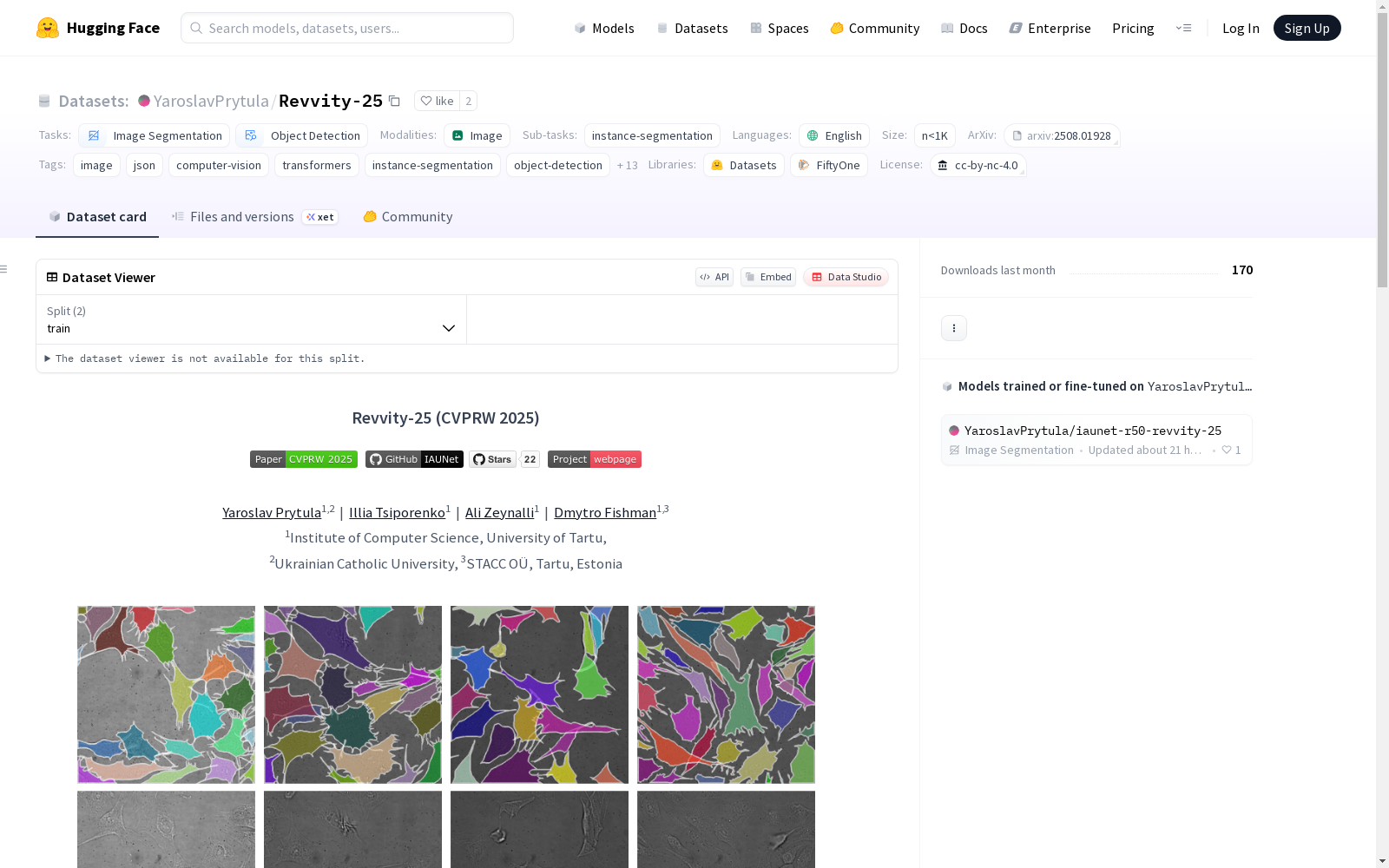Select the Image Segmentation task tag
Screen dimensions: 1389x868
[155, 135]
